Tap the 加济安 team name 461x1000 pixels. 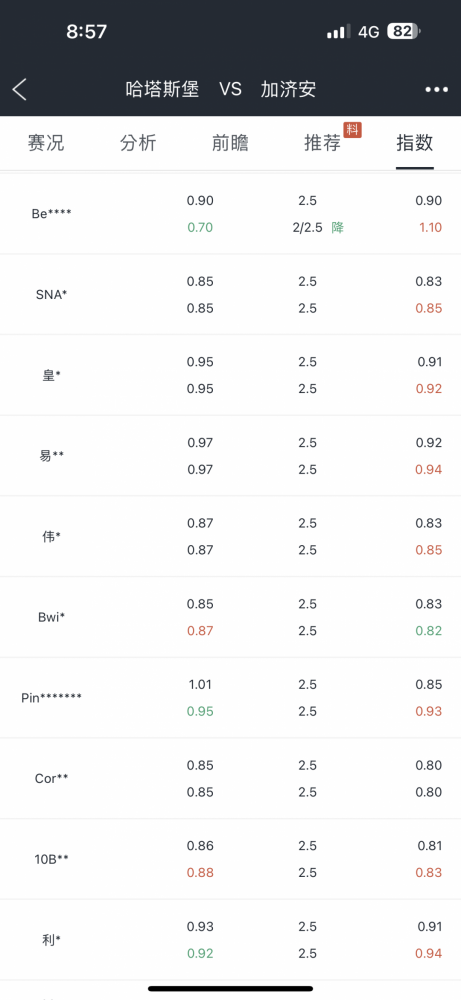(288, 89)
